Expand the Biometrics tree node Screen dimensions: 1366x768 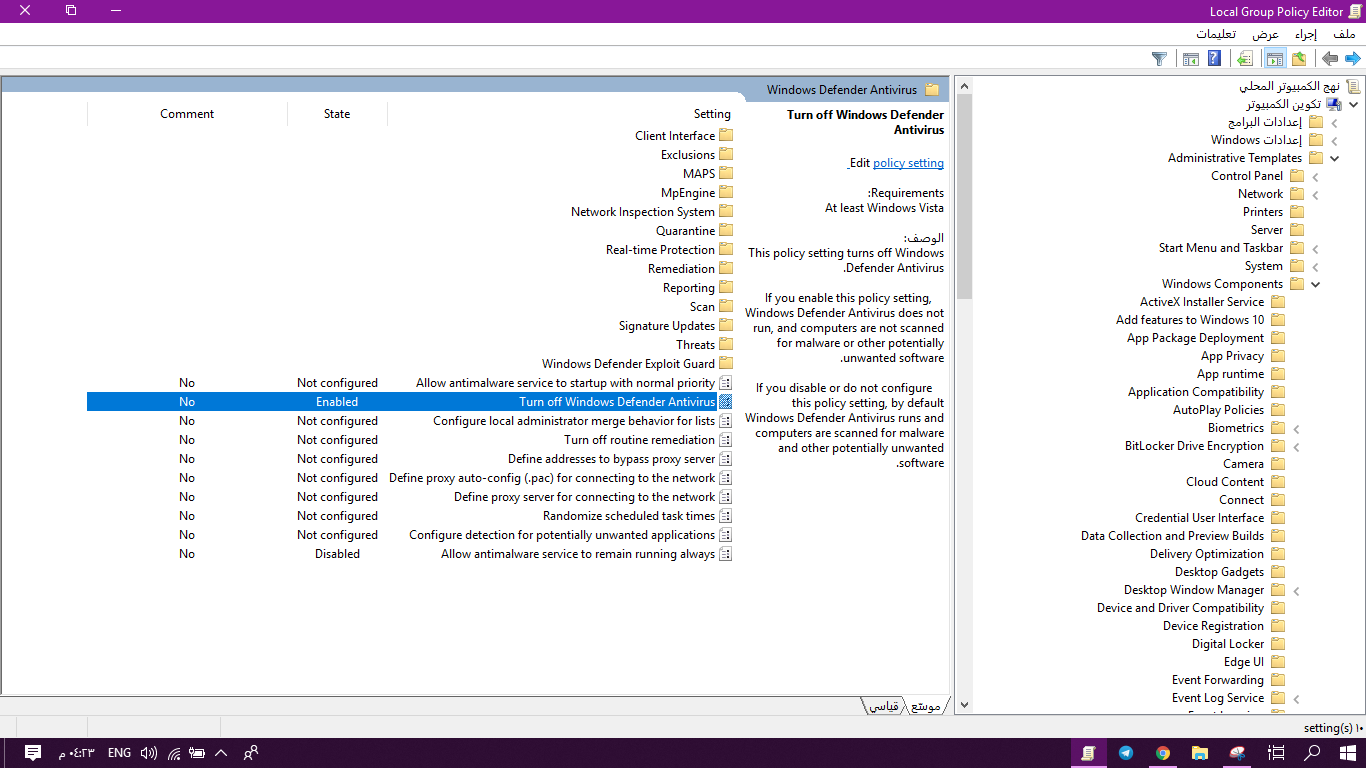click(1296, 428)
